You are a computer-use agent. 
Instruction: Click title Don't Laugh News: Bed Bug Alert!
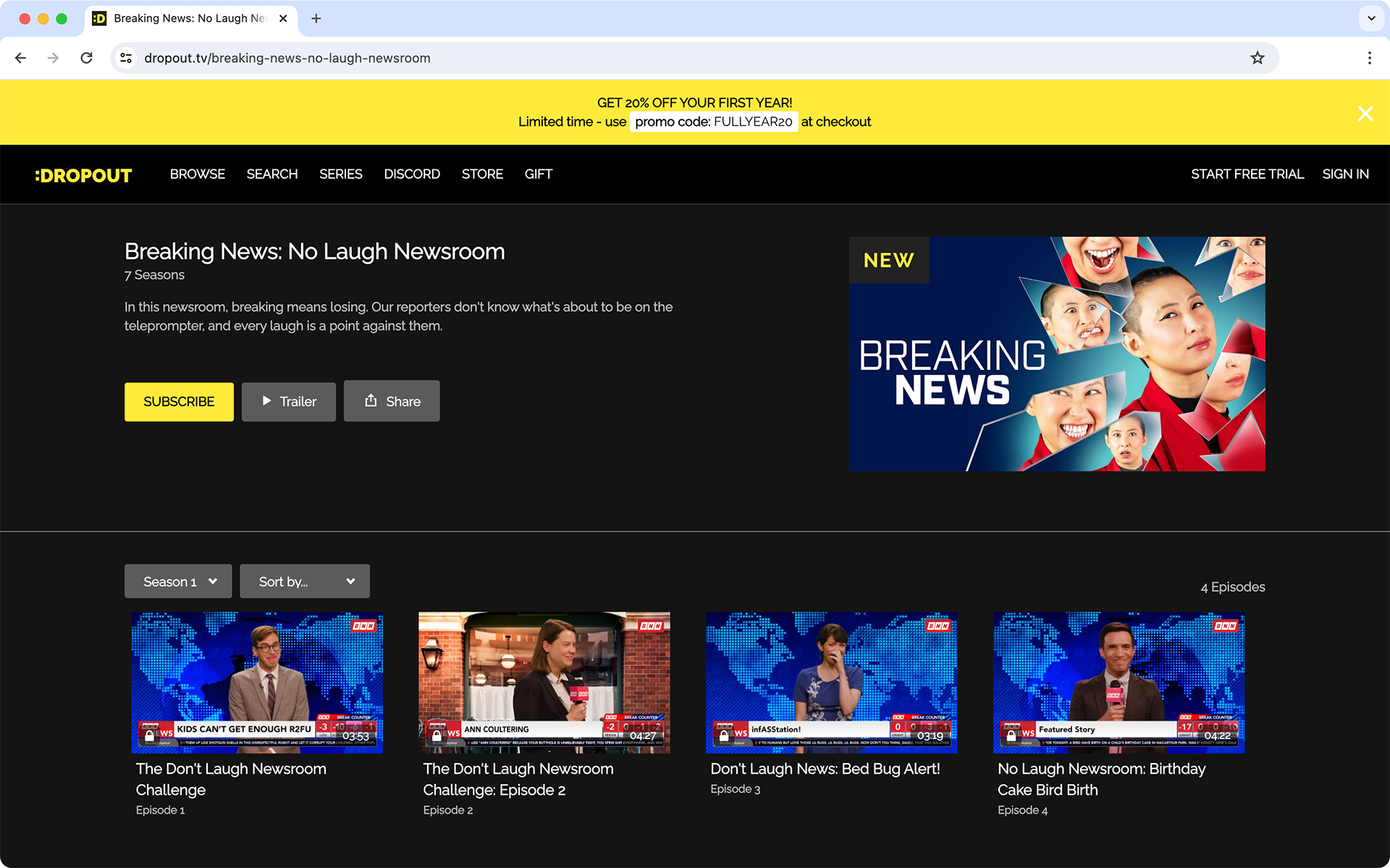point(825,769)
